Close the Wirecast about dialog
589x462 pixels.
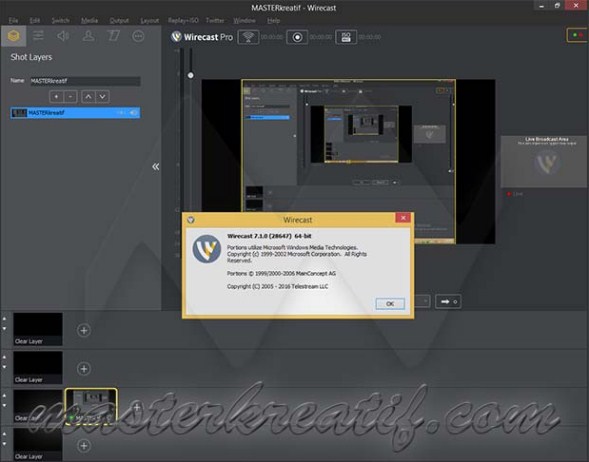(403, 218)
